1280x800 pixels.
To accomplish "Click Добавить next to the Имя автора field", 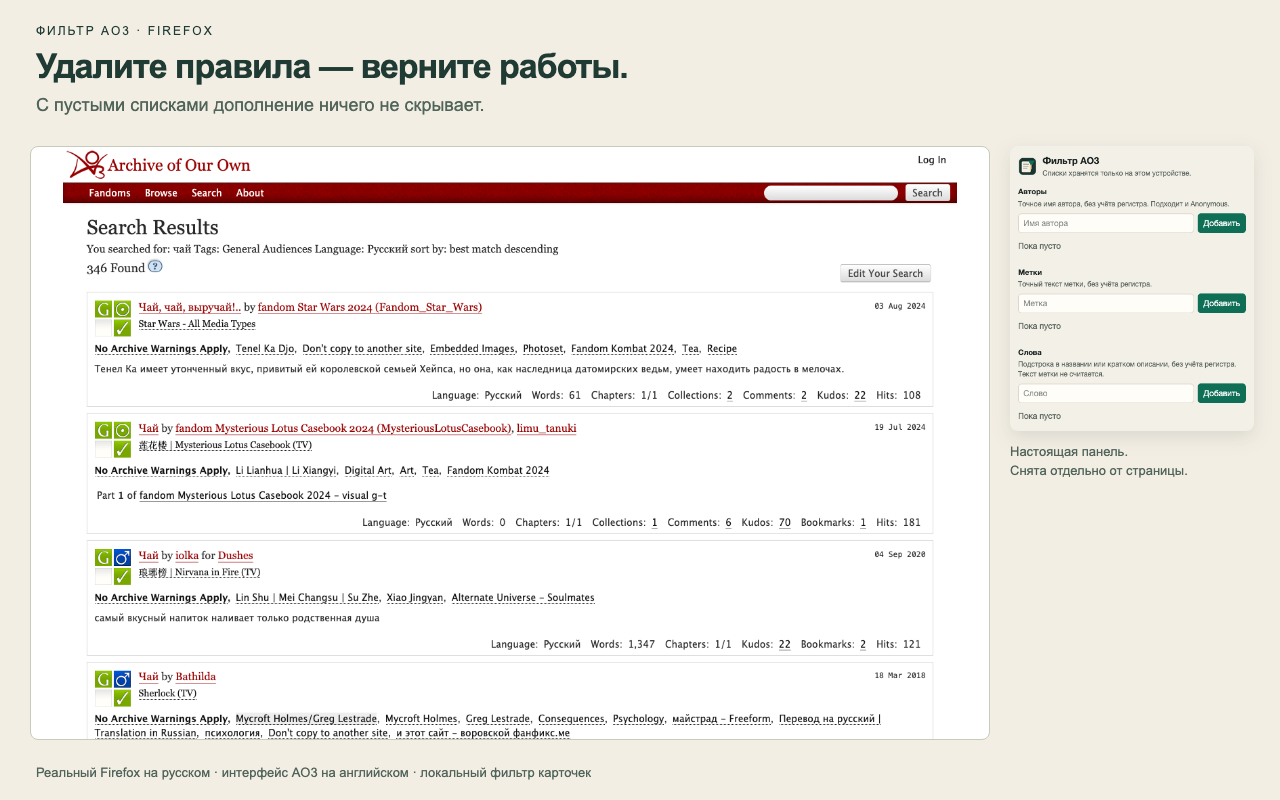I will pyautogui.click(x=1222, y=223).
